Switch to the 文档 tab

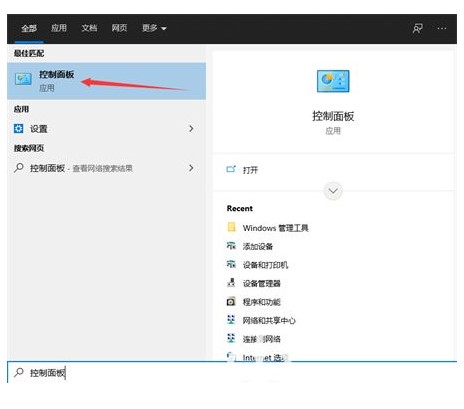(89, 28)
